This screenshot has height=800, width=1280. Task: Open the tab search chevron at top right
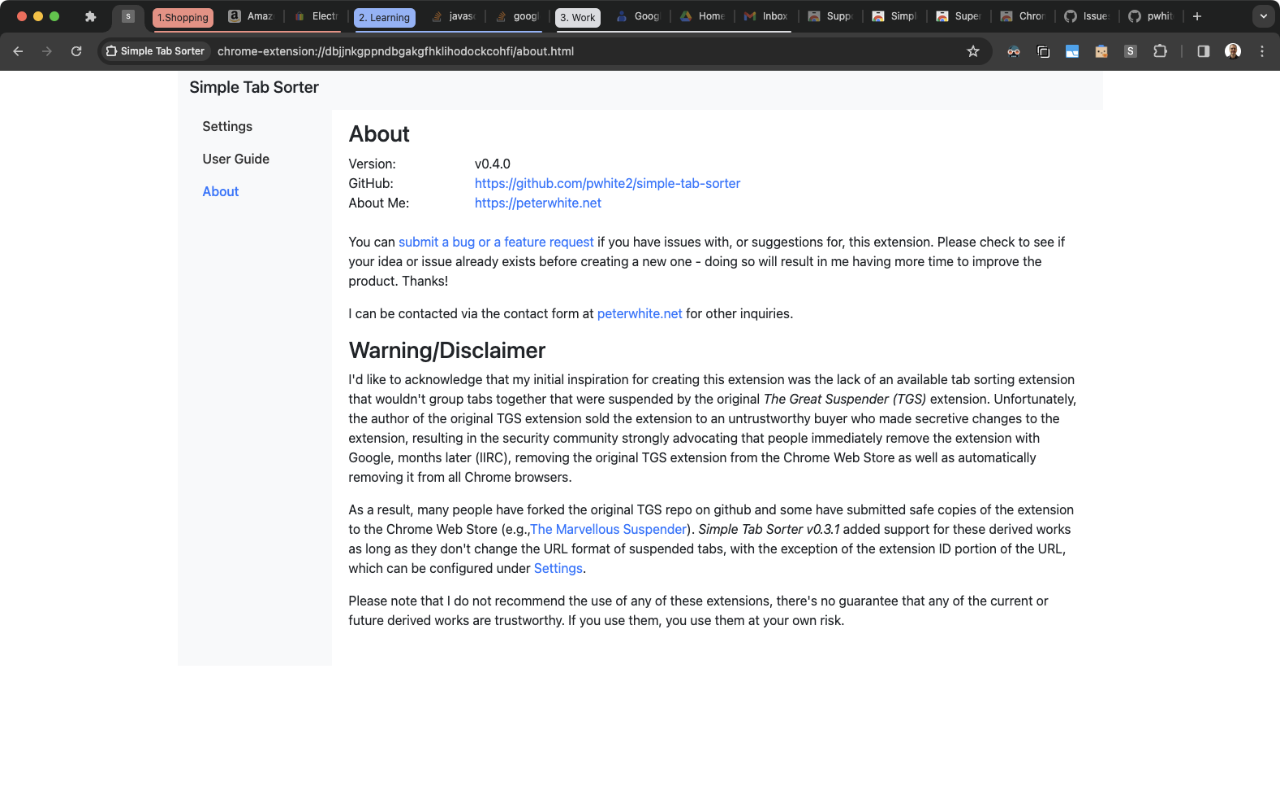pos(1263,16)
